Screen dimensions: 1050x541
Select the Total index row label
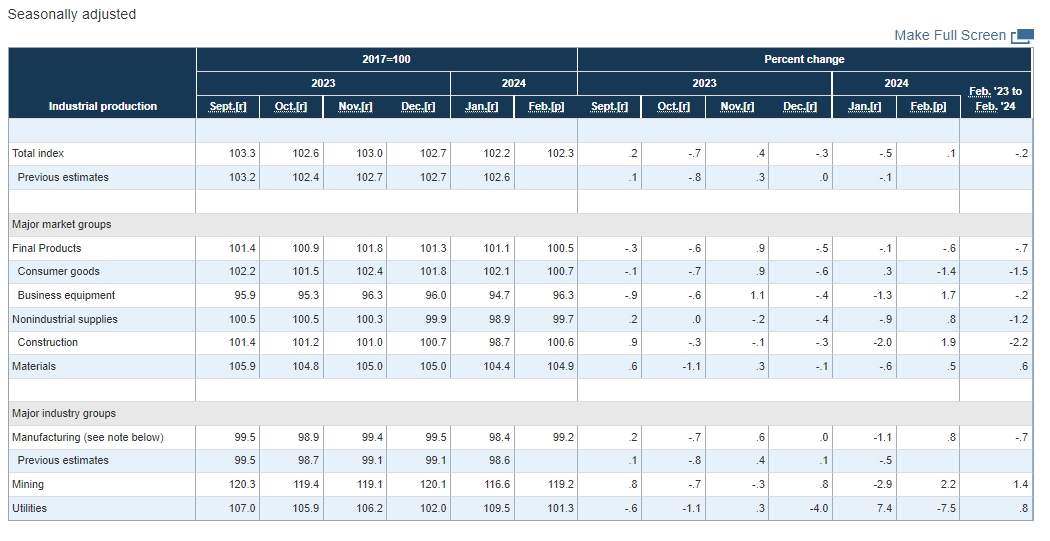point(38,154)
